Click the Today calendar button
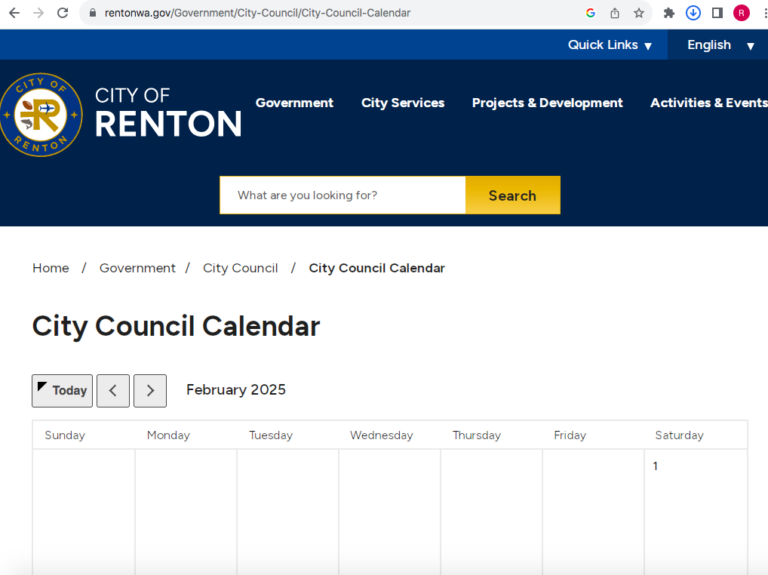 coord(62,391)
